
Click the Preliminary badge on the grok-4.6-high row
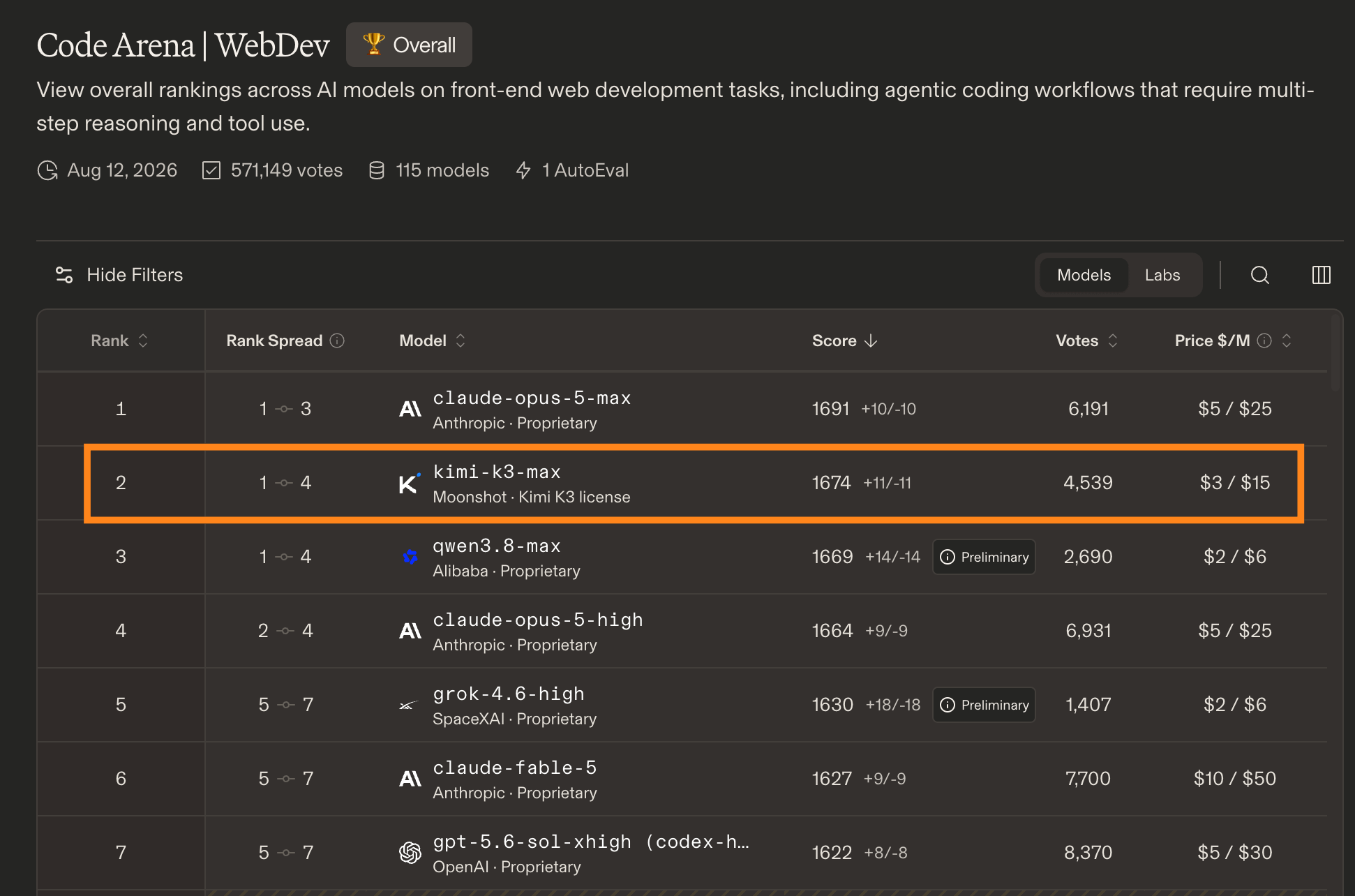[x=984, y=705]
